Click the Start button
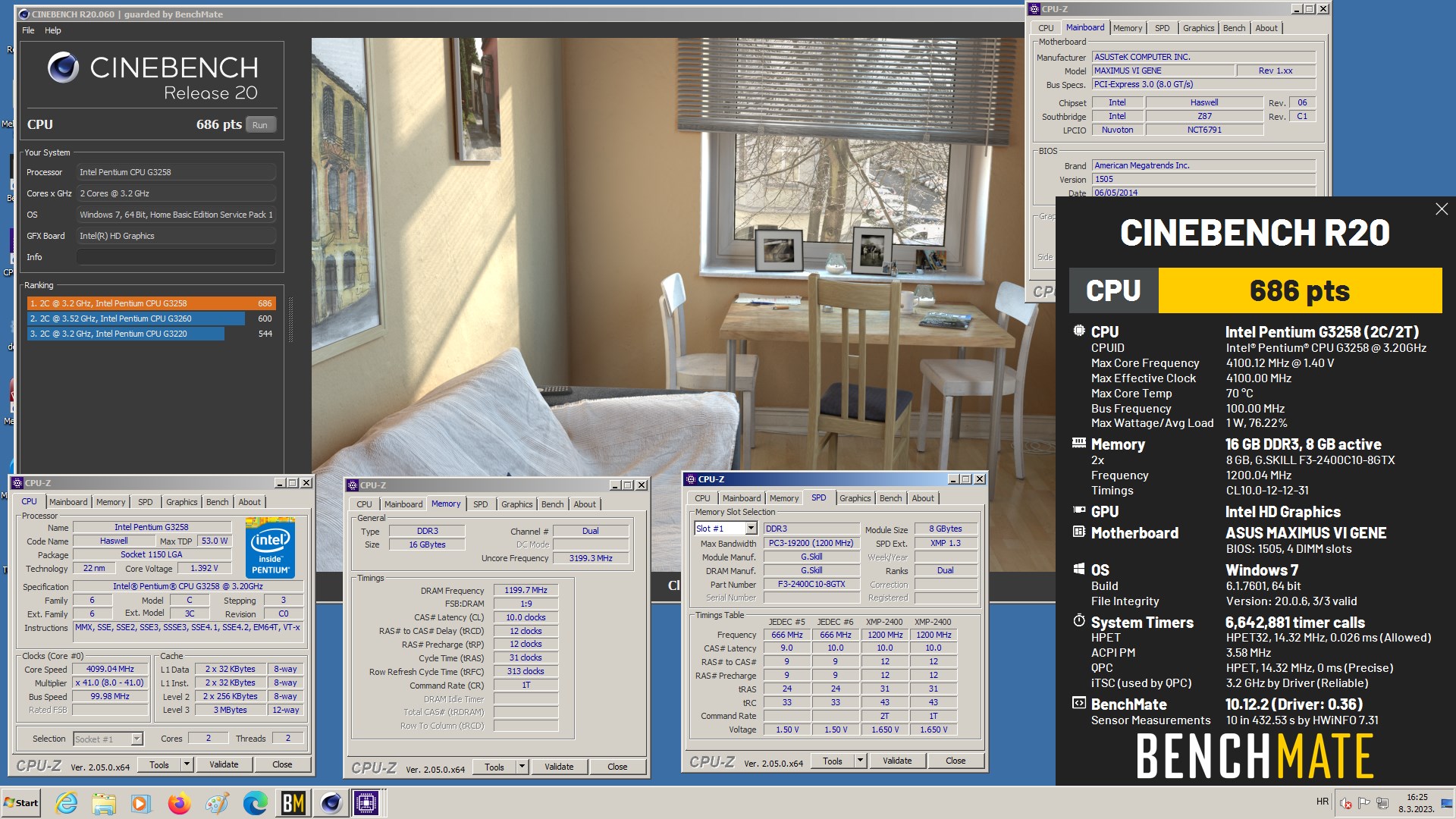 pyautogui.click(x=20, y=803)
